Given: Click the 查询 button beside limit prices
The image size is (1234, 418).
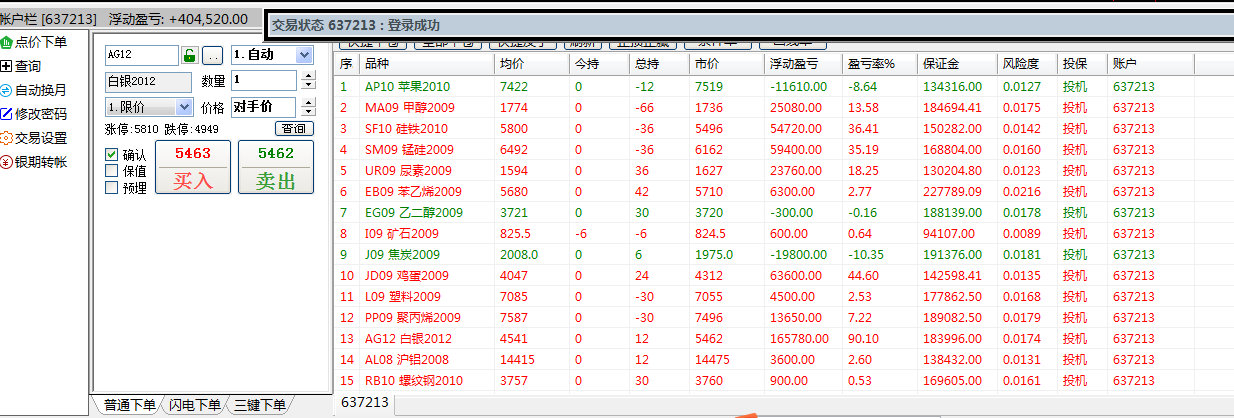Looking at the screenshot, I should click(x=294, y=129).
